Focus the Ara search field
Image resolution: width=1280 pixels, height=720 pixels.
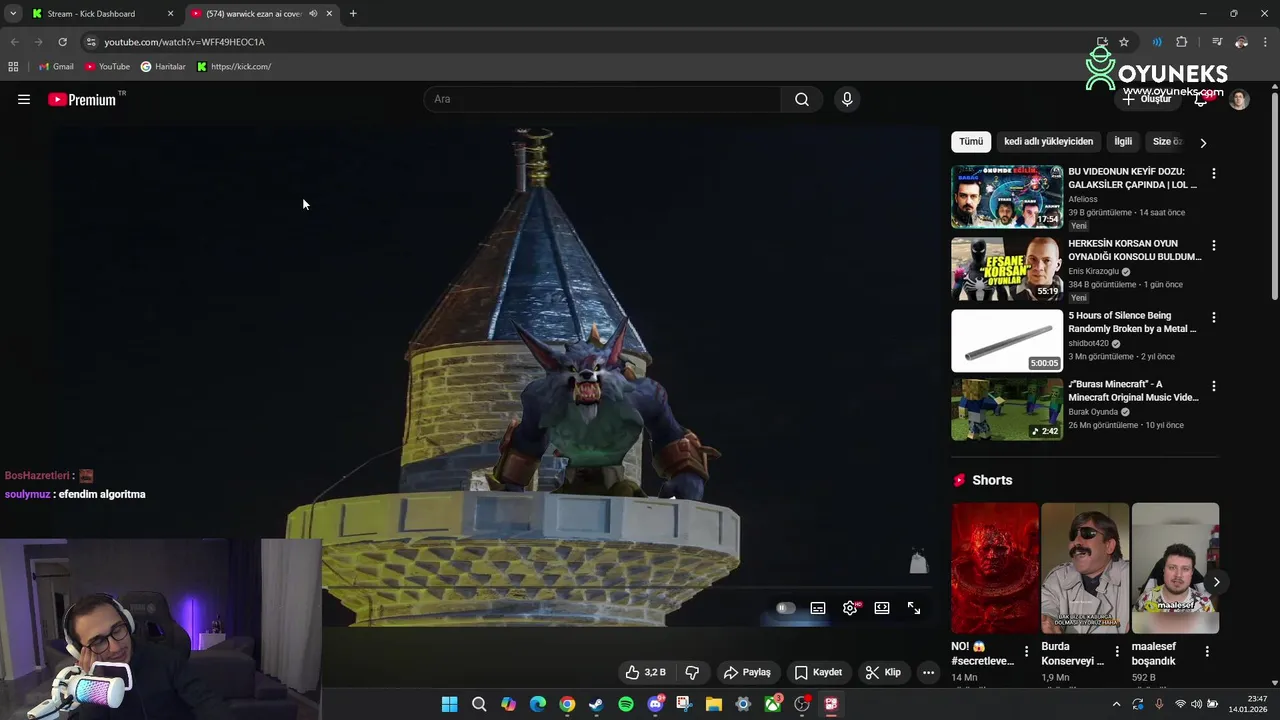(x=603, y=99)
